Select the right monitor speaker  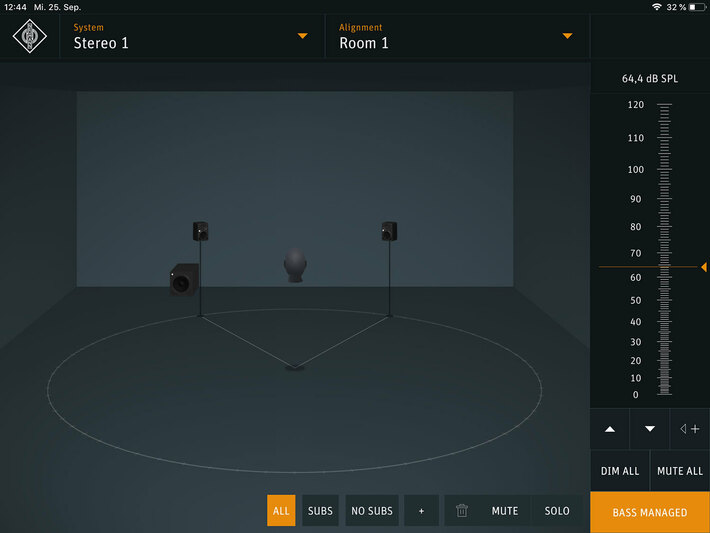click(389, 231)
